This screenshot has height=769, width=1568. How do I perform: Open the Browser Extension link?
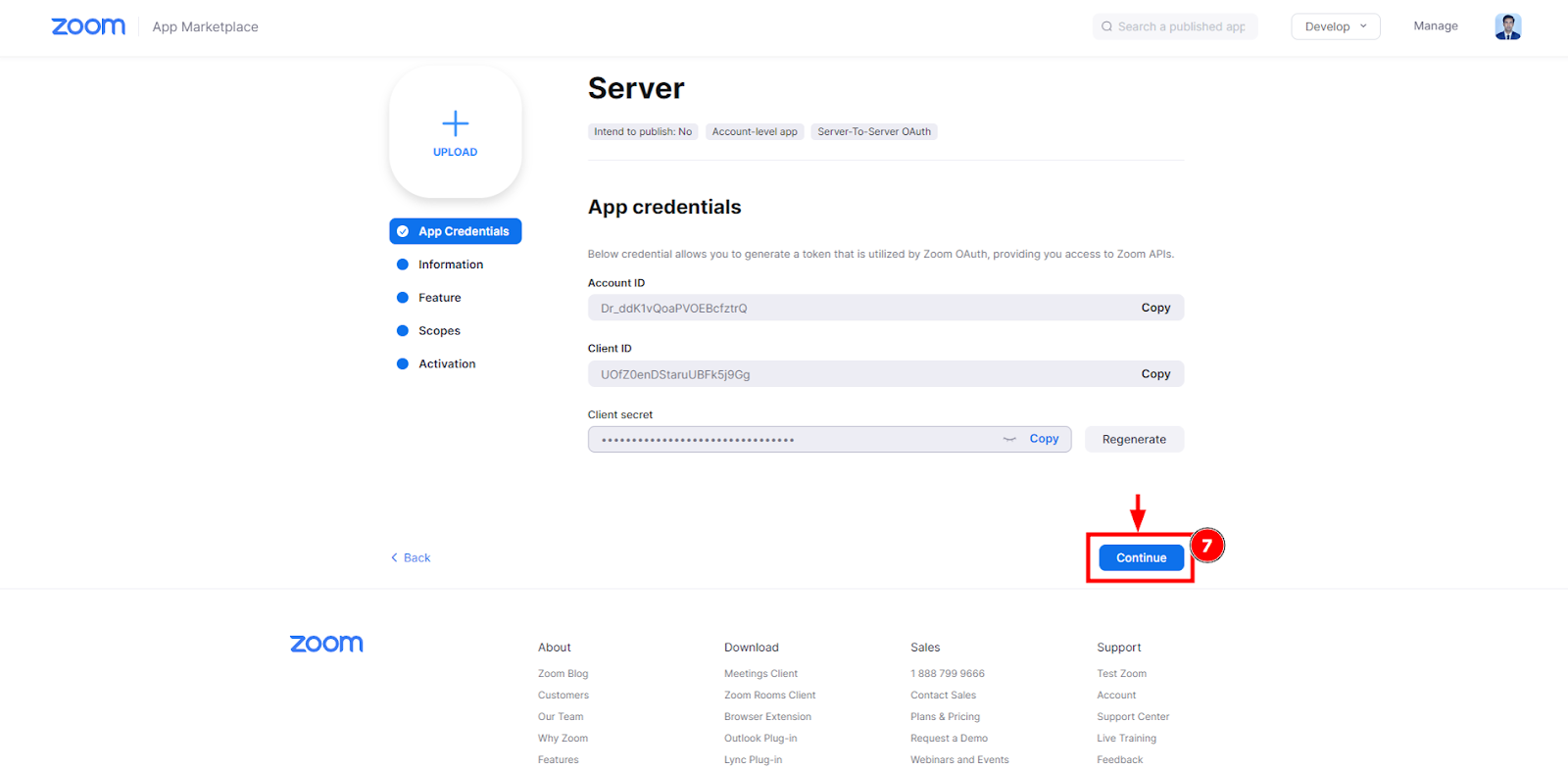pos(767,717)
